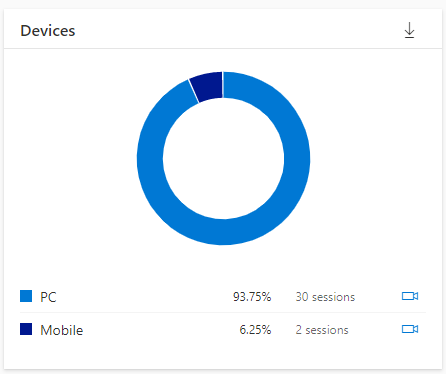Open Mobile session recordings camera icon
The image size is (446, 374).
click(410, 329)
